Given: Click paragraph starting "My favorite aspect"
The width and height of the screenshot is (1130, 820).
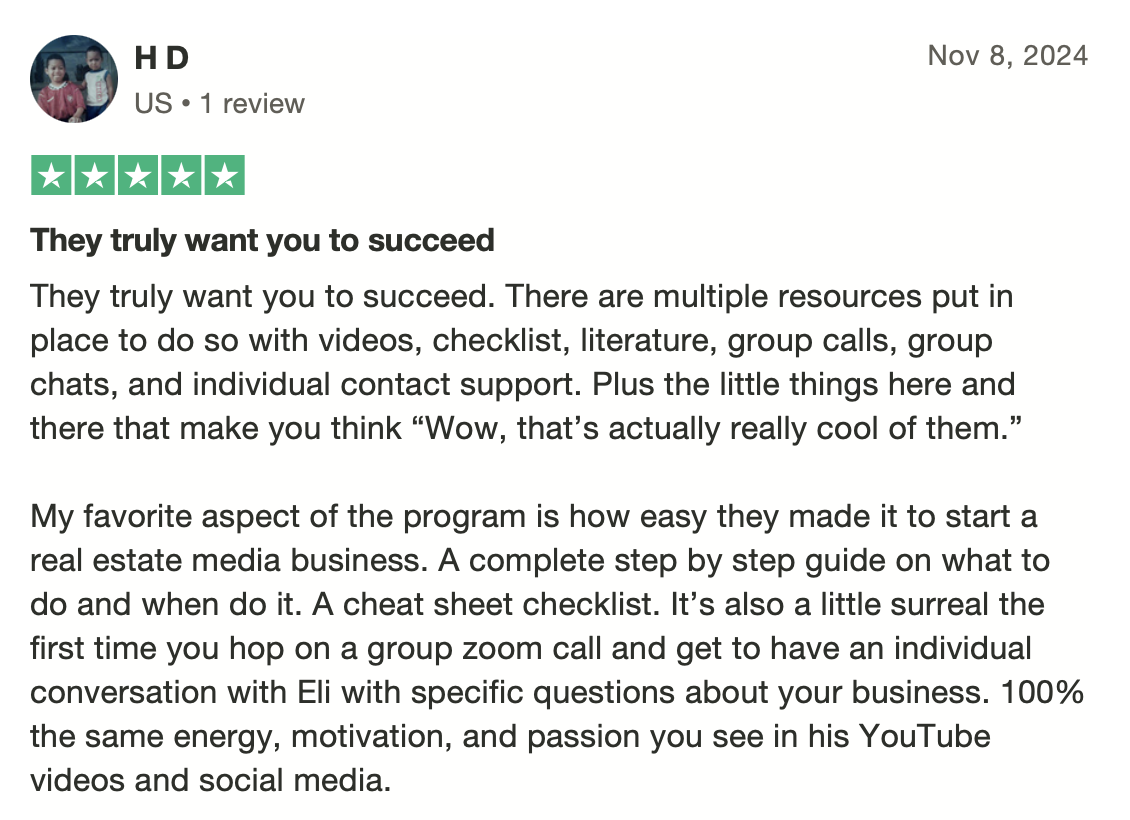Looking at the screenshot, I should [x=556, y=649].
